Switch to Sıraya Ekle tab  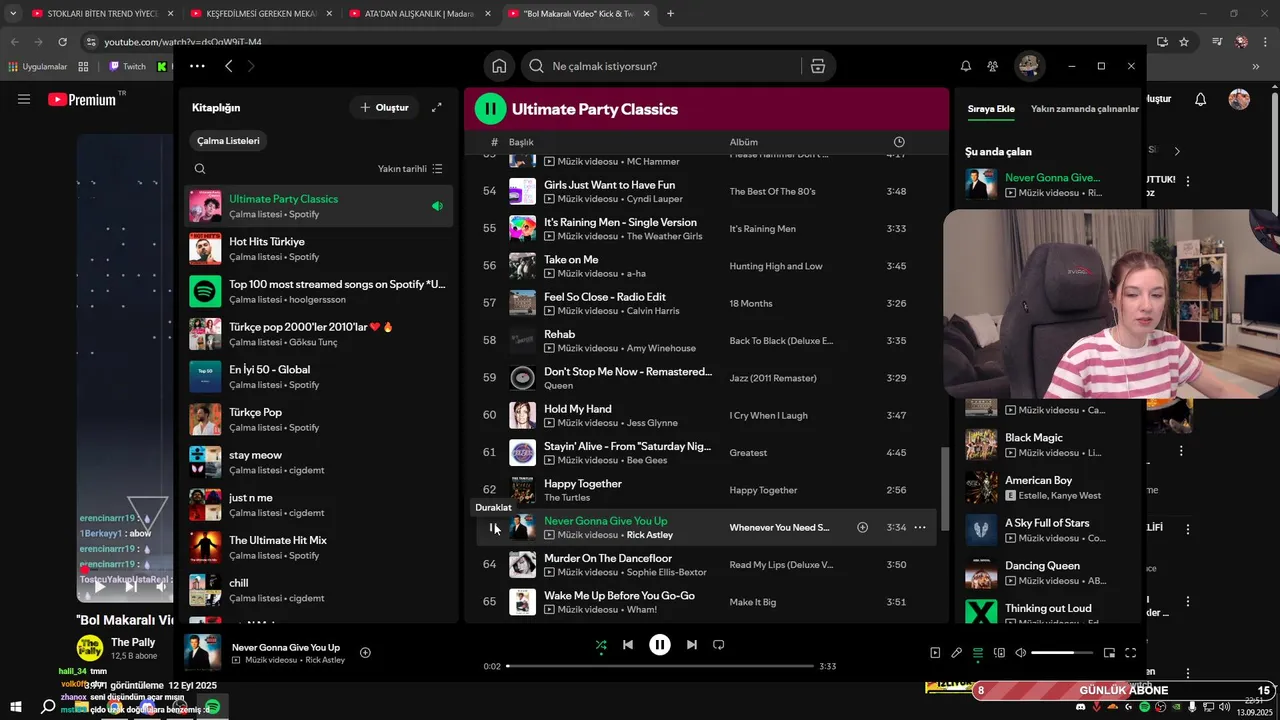(991, 109)
